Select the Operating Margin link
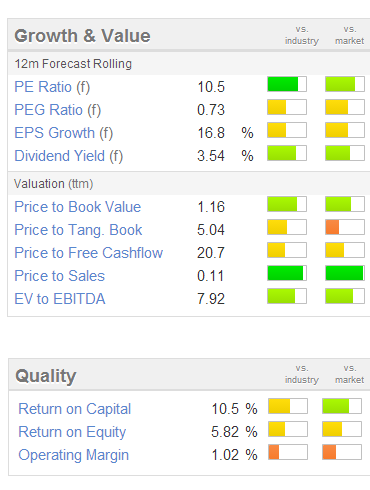The height and width of the screenshot is (490, 370). coord(73,455)
